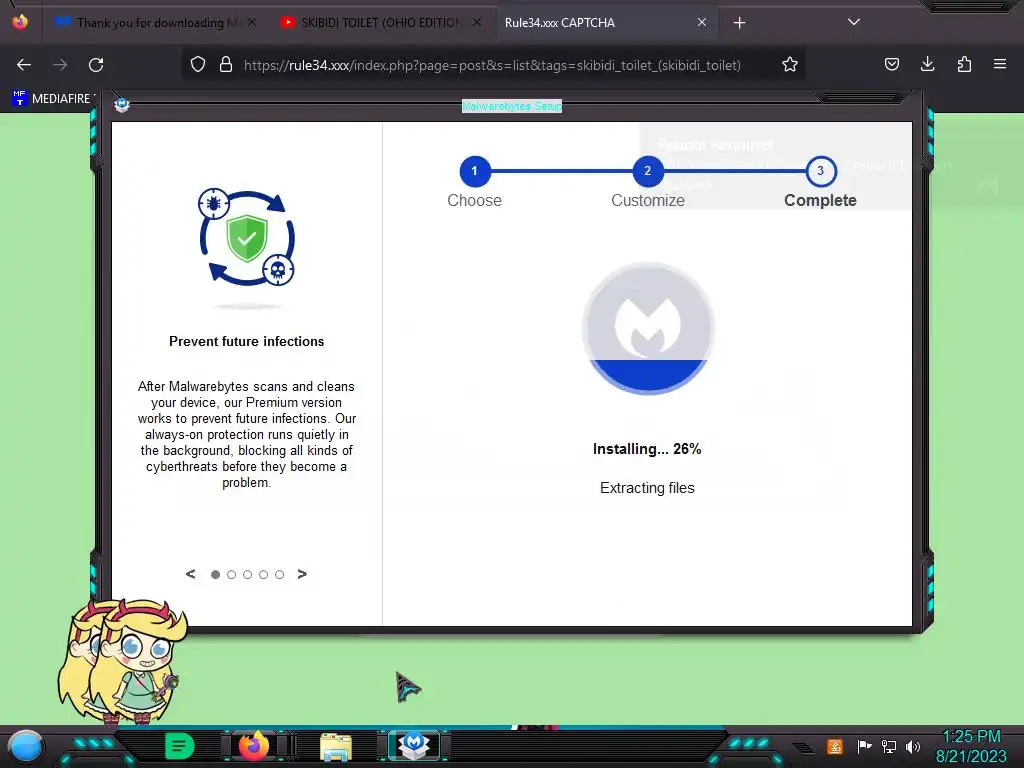Open the network tray icon

pos(889,746)
